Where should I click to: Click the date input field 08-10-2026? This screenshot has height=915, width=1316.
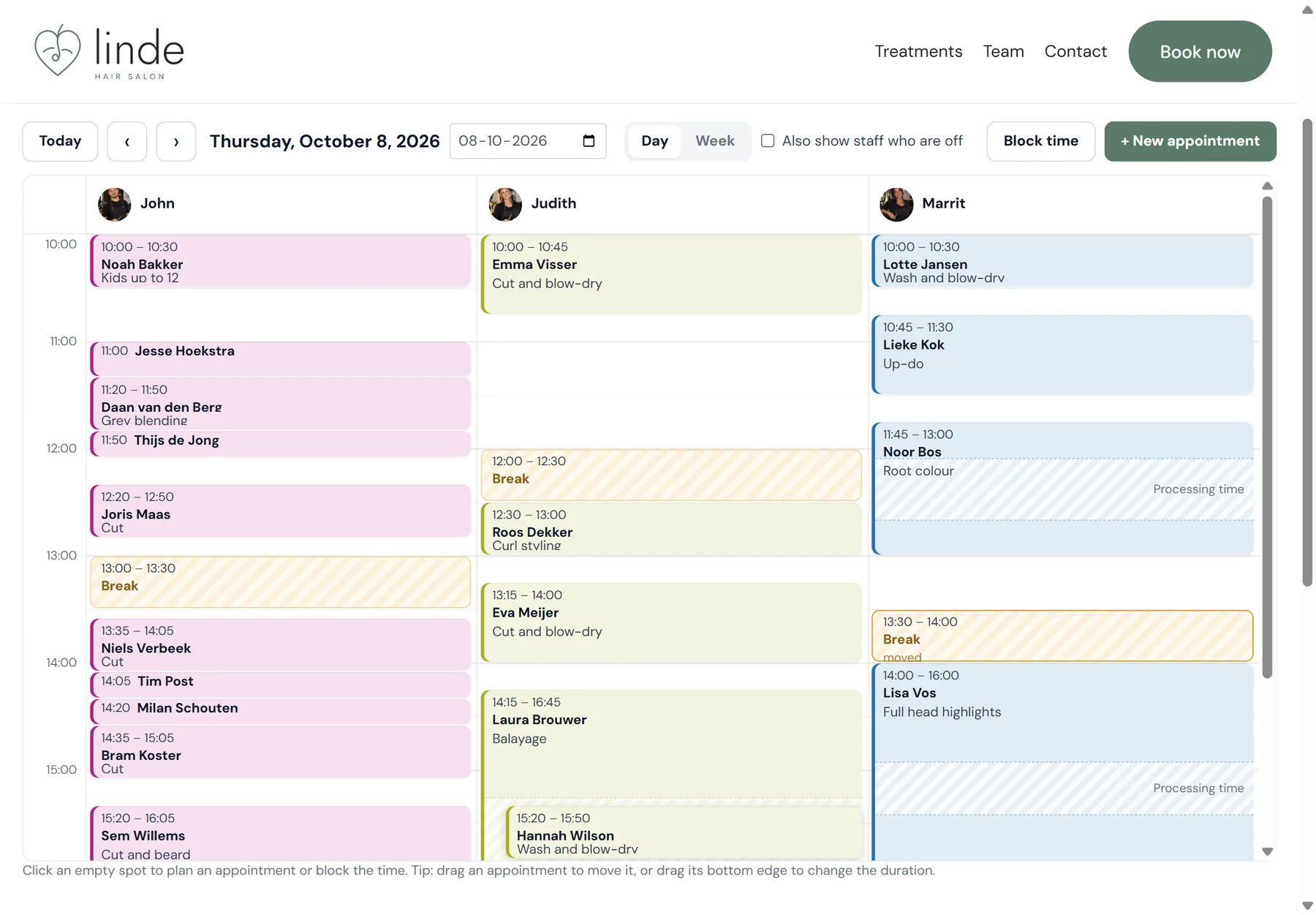(x=528, y=141)
